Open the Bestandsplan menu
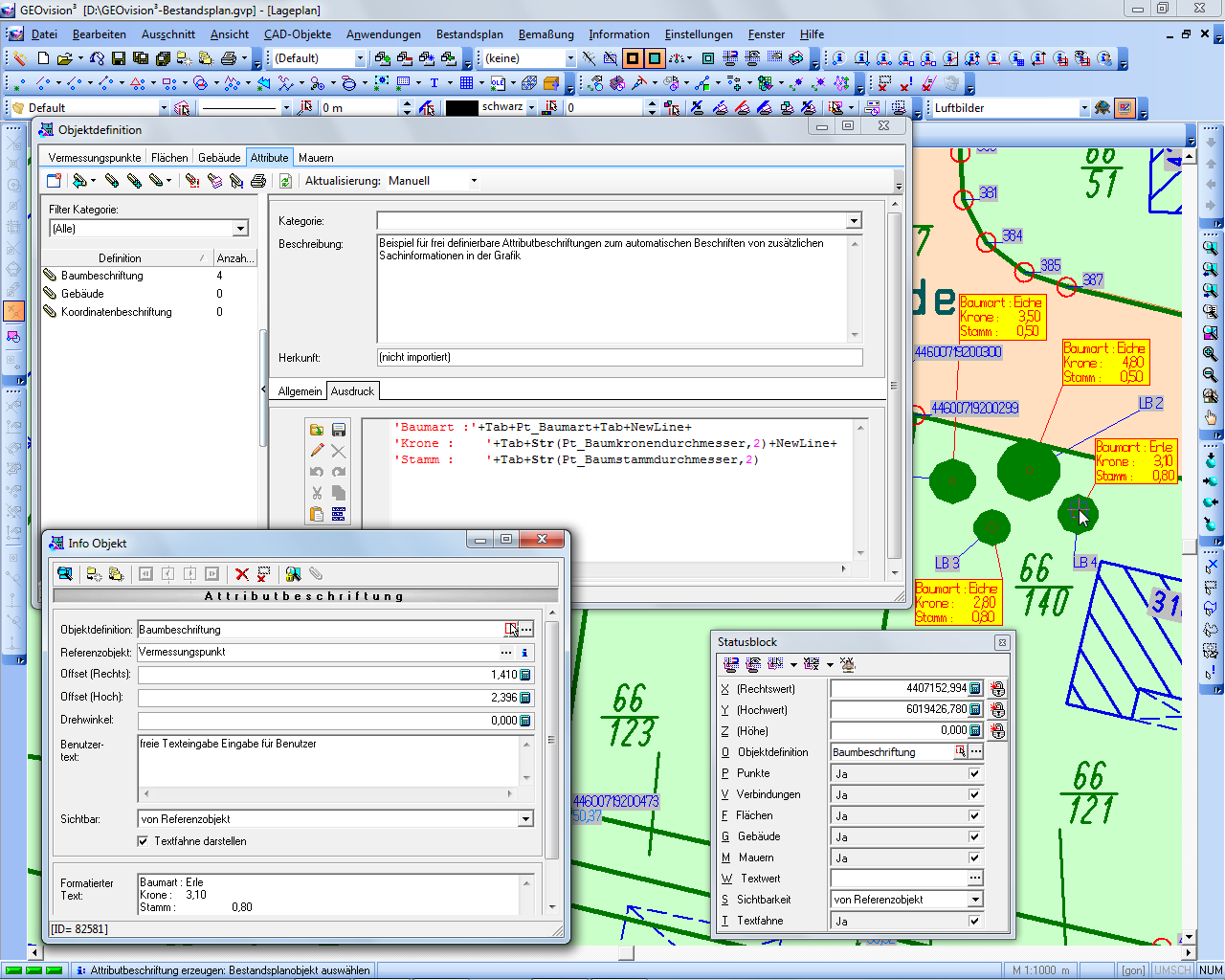 pyautogui.click(x=470, y=34)
